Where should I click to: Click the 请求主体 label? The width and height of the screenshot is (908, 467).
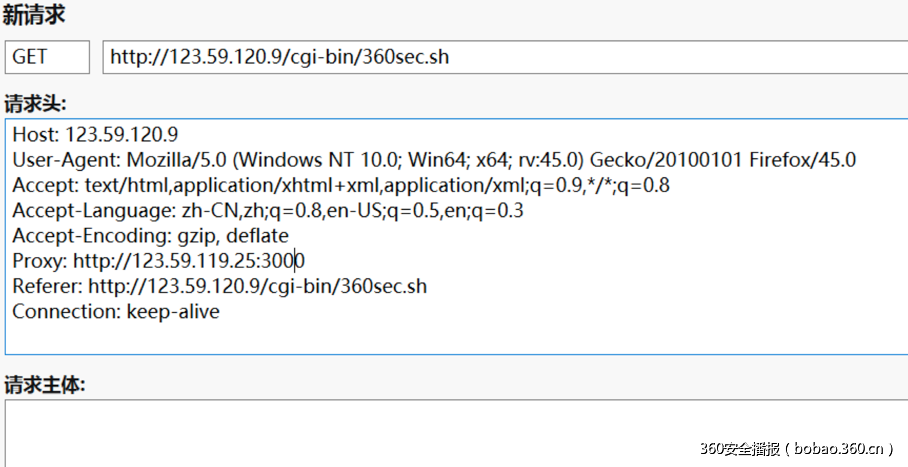click(44, 385)
